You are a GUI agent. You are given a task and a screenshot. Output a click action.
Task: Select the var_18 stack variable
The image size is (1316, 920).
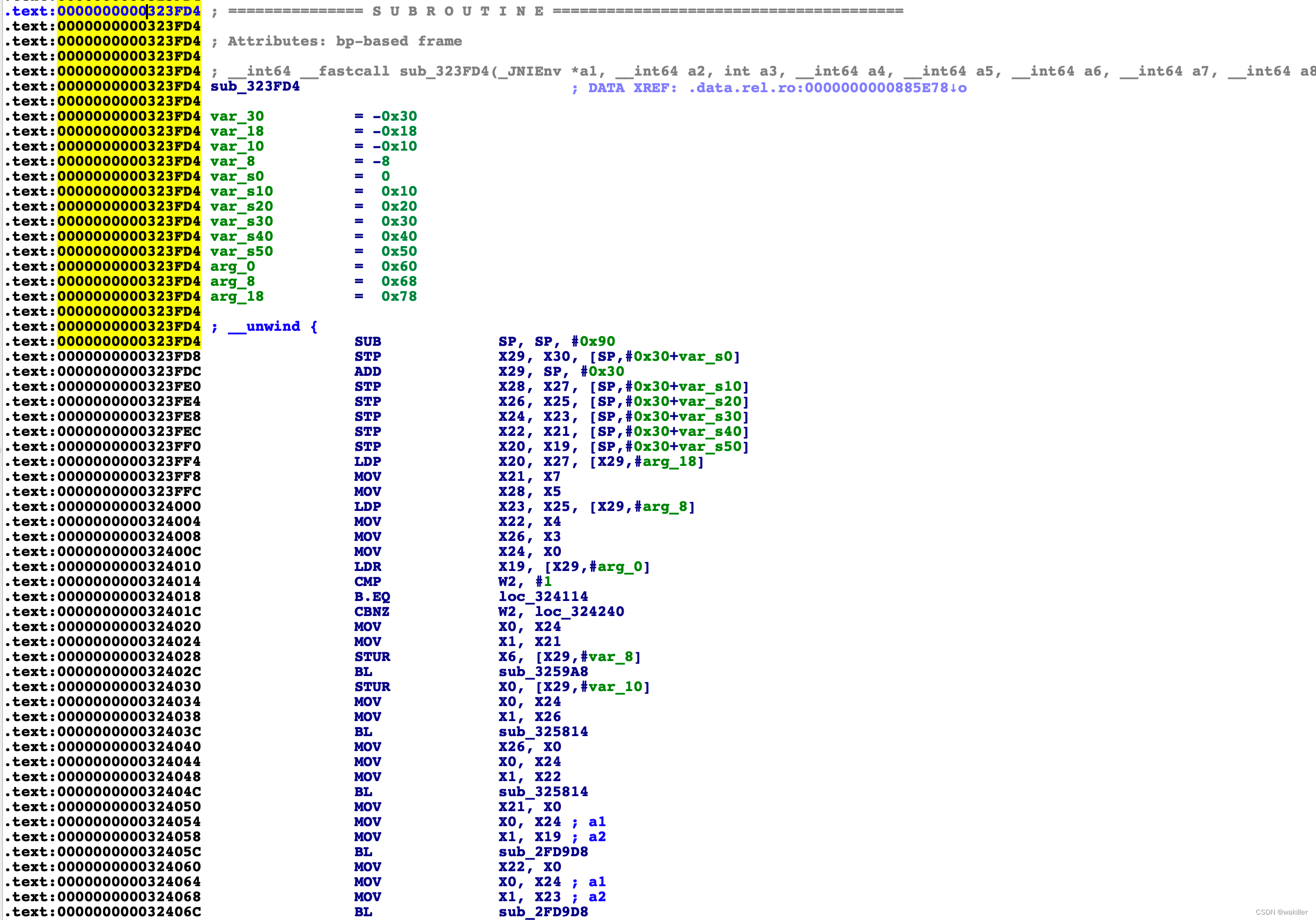pos(236,131)
